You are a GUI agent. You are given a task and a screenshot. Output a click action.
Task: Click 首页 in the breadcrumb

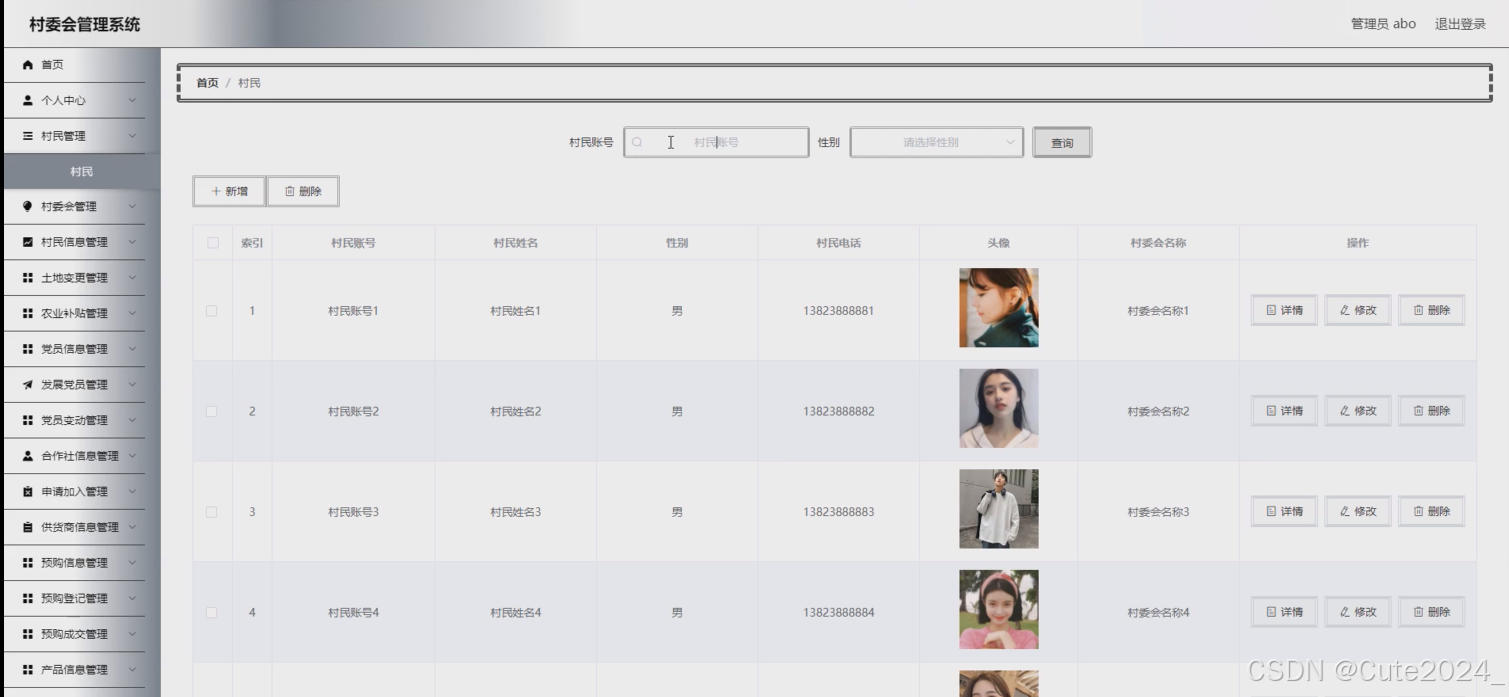(x=207, y=83)
